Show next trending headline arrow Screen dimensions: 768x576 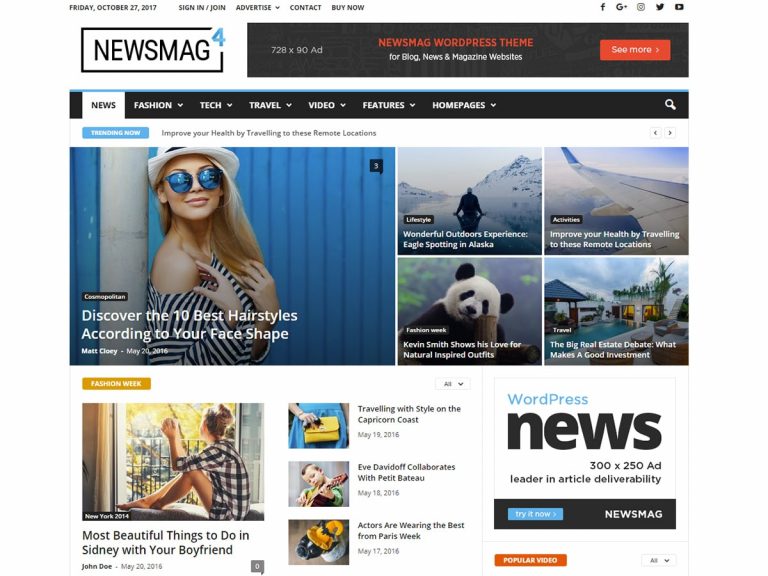(670, 133)
